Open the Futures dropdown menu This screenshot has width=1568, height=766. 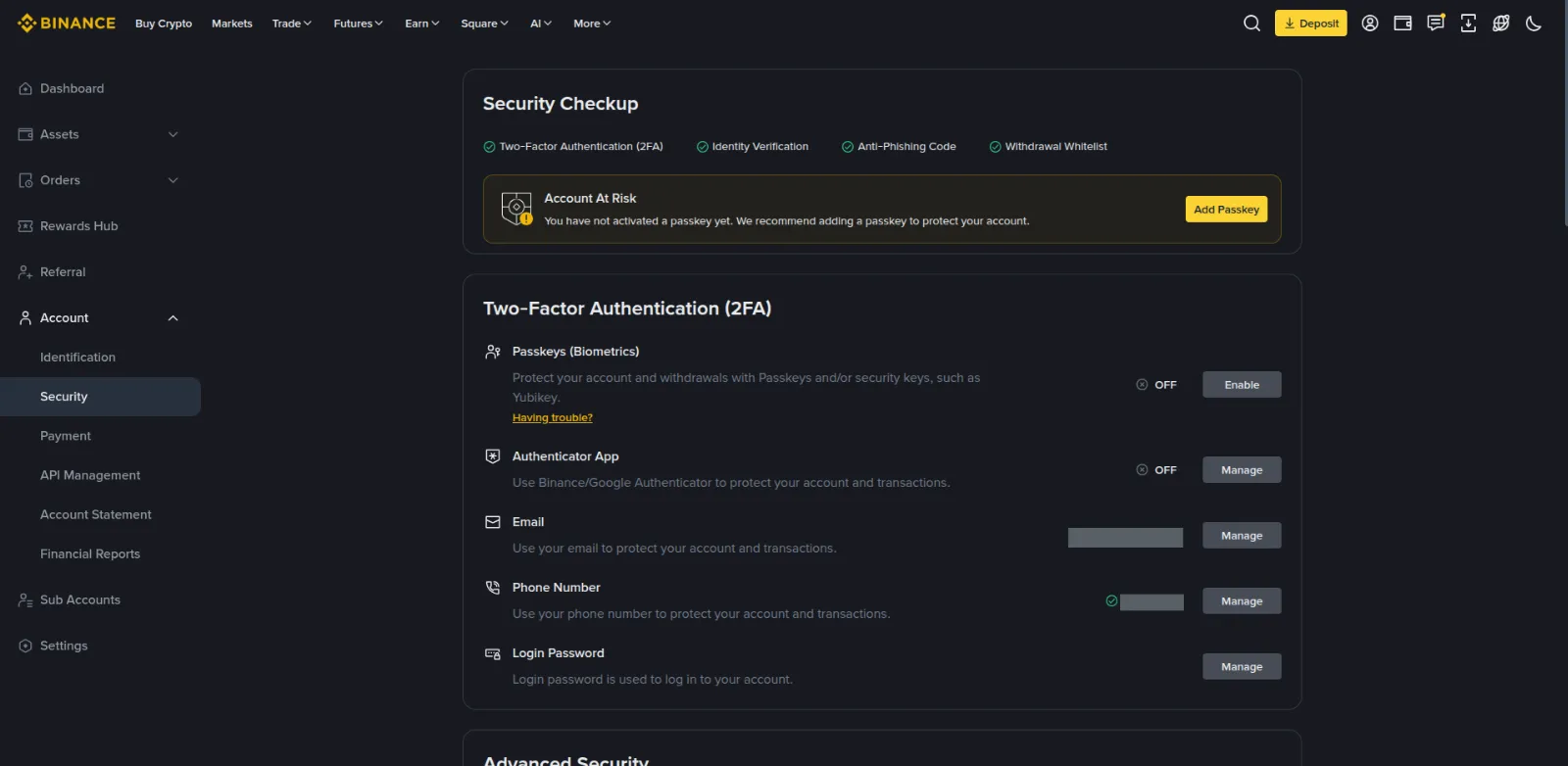[358, 24]
